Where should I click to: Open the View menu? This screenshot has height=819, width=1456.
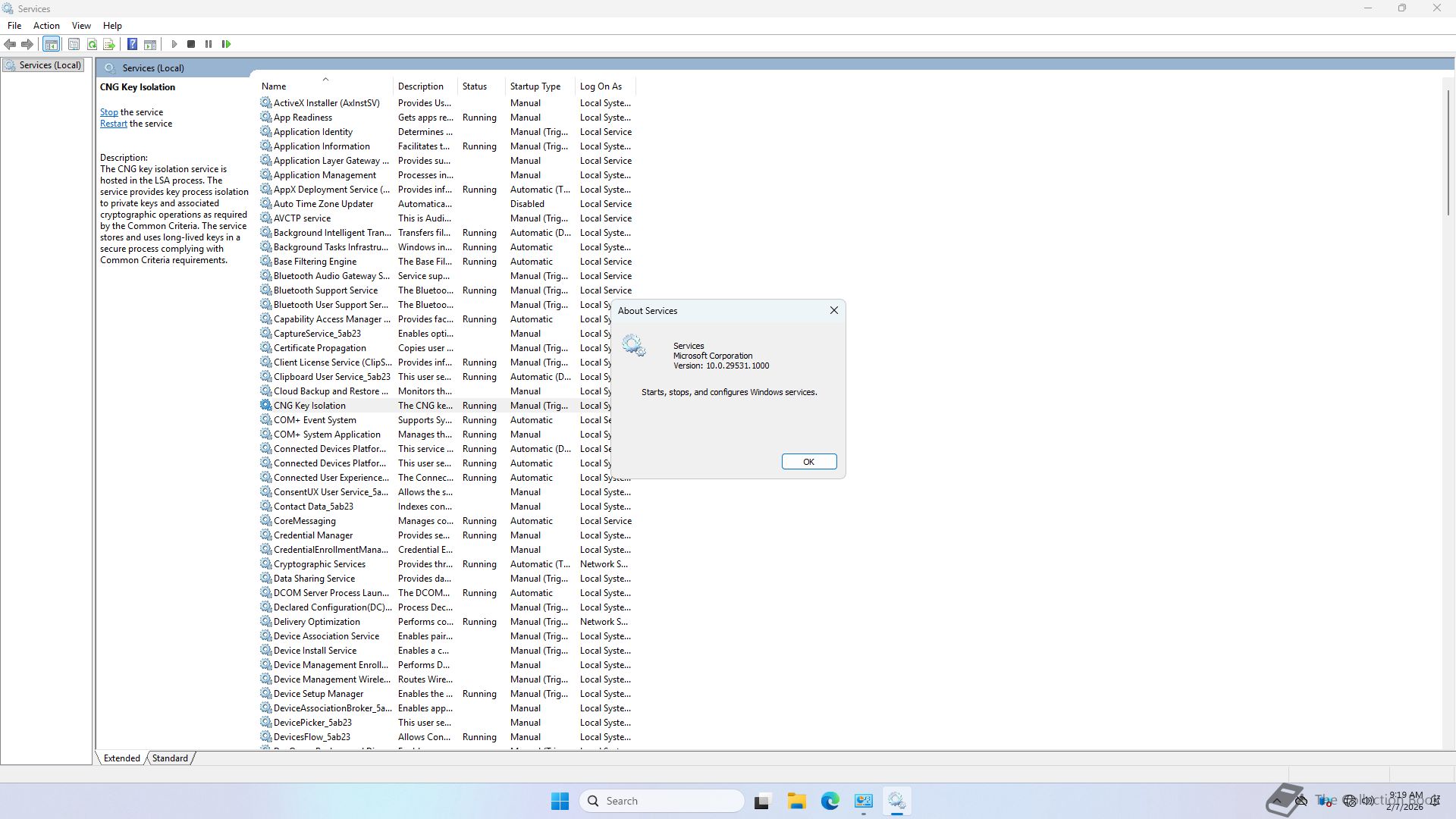coord(81,25)
